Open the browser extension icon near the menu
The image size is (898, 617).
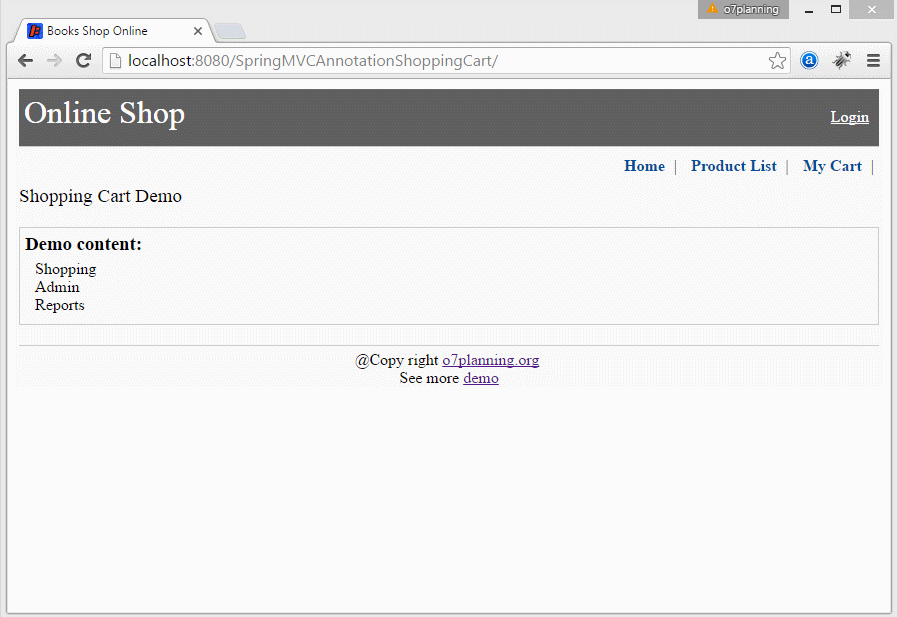click(x=841, y=60)
